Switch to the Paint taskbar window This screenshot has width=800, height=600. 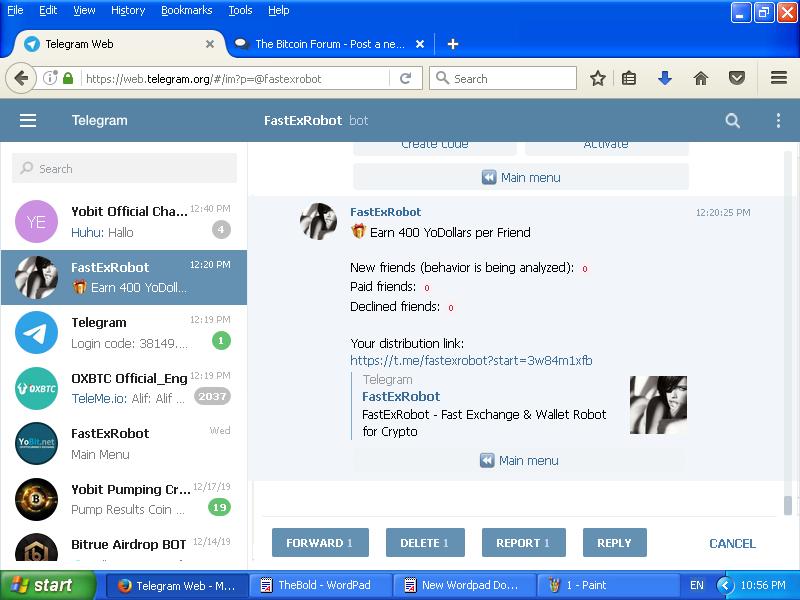608,586
